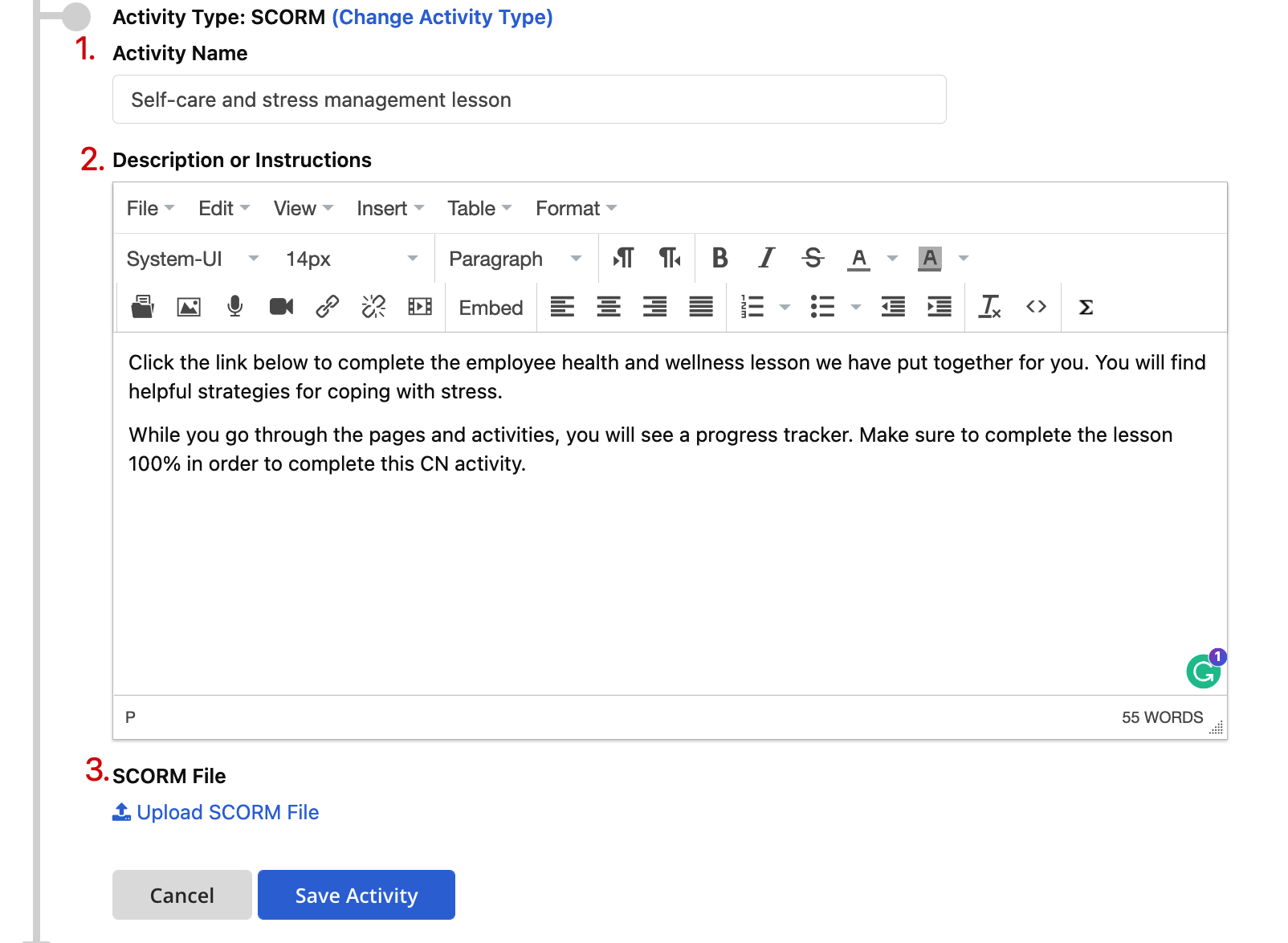The image size is (1288, 943).
Task: Decrease the paragraph indent
Action: point(893,307)
